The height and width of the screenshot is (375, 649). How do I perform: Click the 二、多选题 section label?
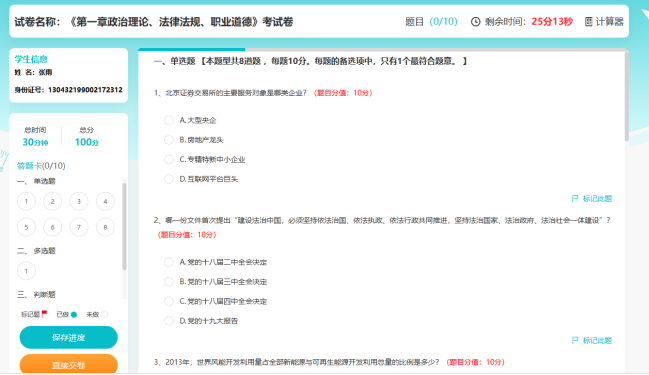36,251
